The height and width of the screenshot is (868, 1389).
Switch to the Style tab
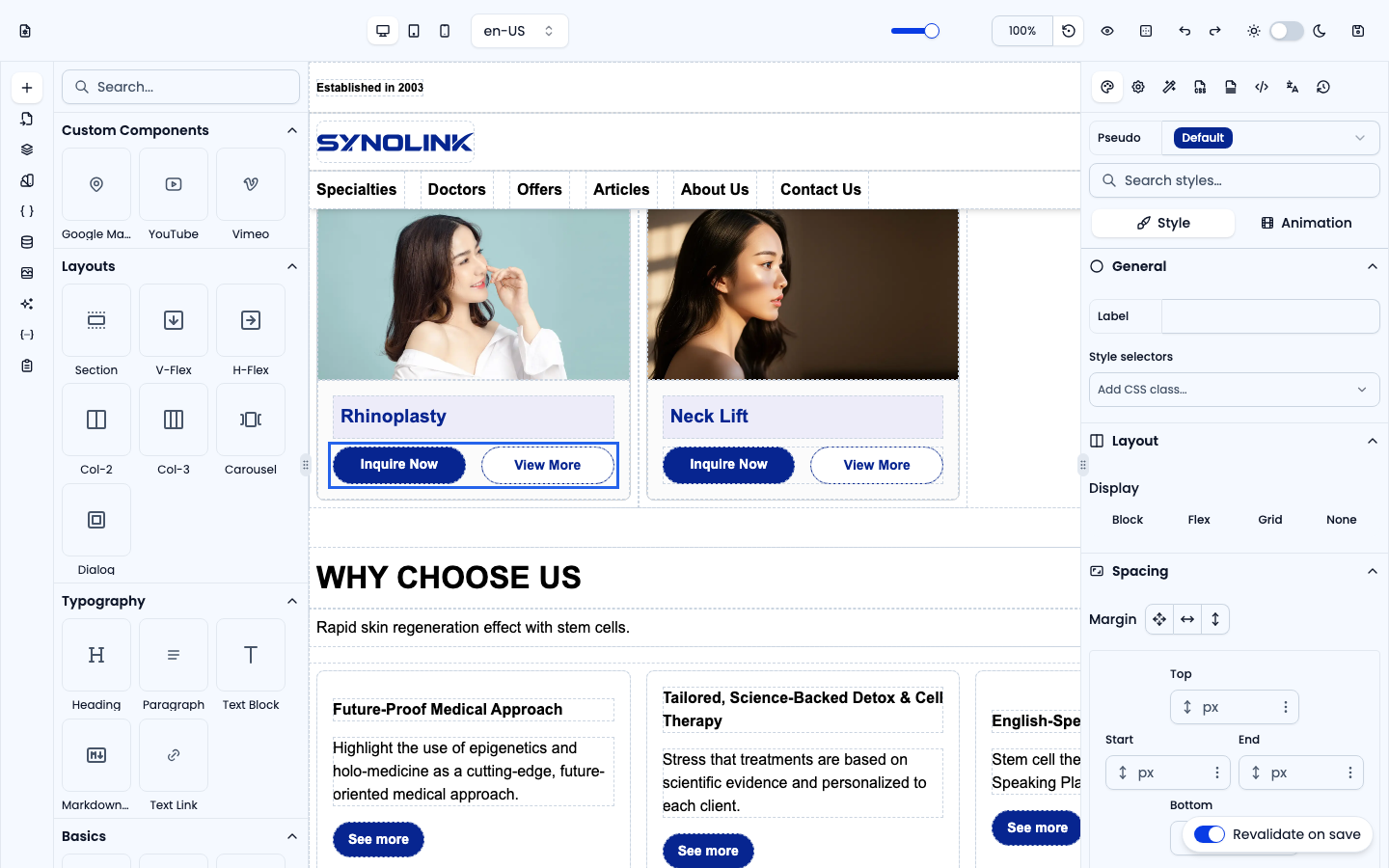[x=1163, y=223]
